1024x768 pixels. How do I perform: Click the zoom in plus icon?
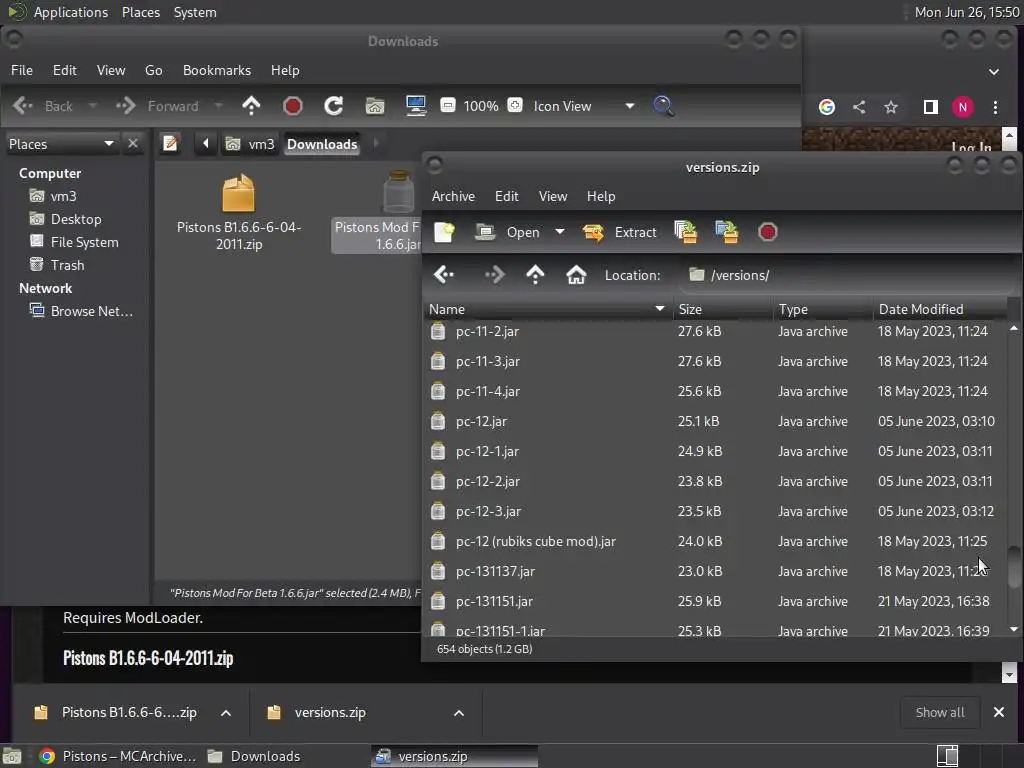point(515,105)
